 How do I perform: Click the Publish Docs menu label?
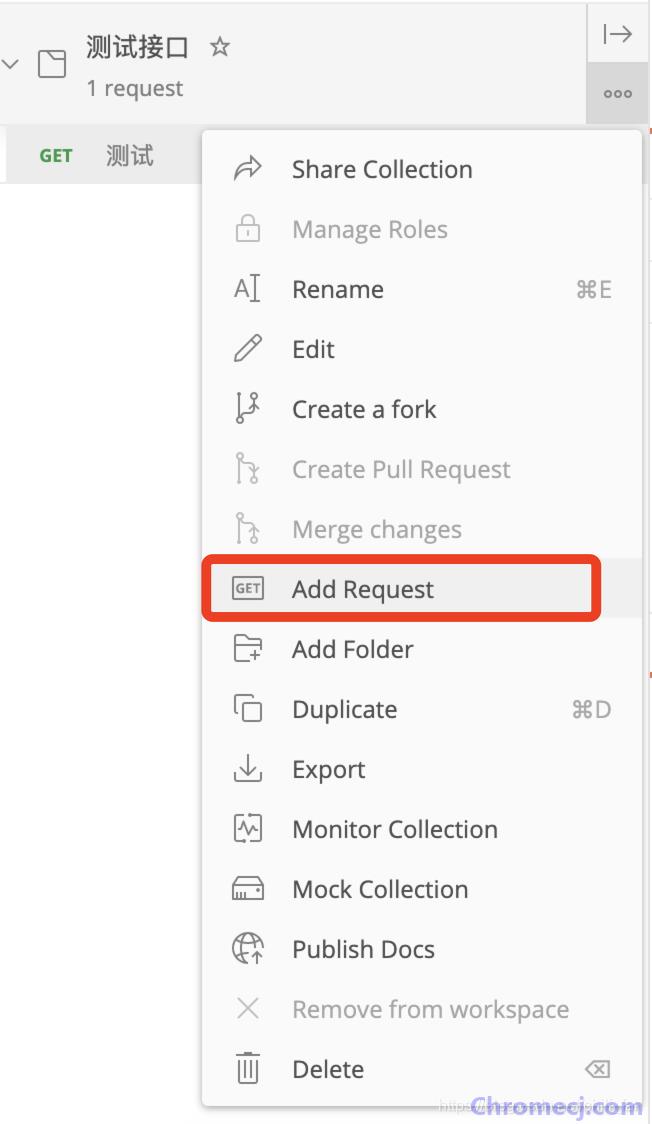(x=363, y=949)
